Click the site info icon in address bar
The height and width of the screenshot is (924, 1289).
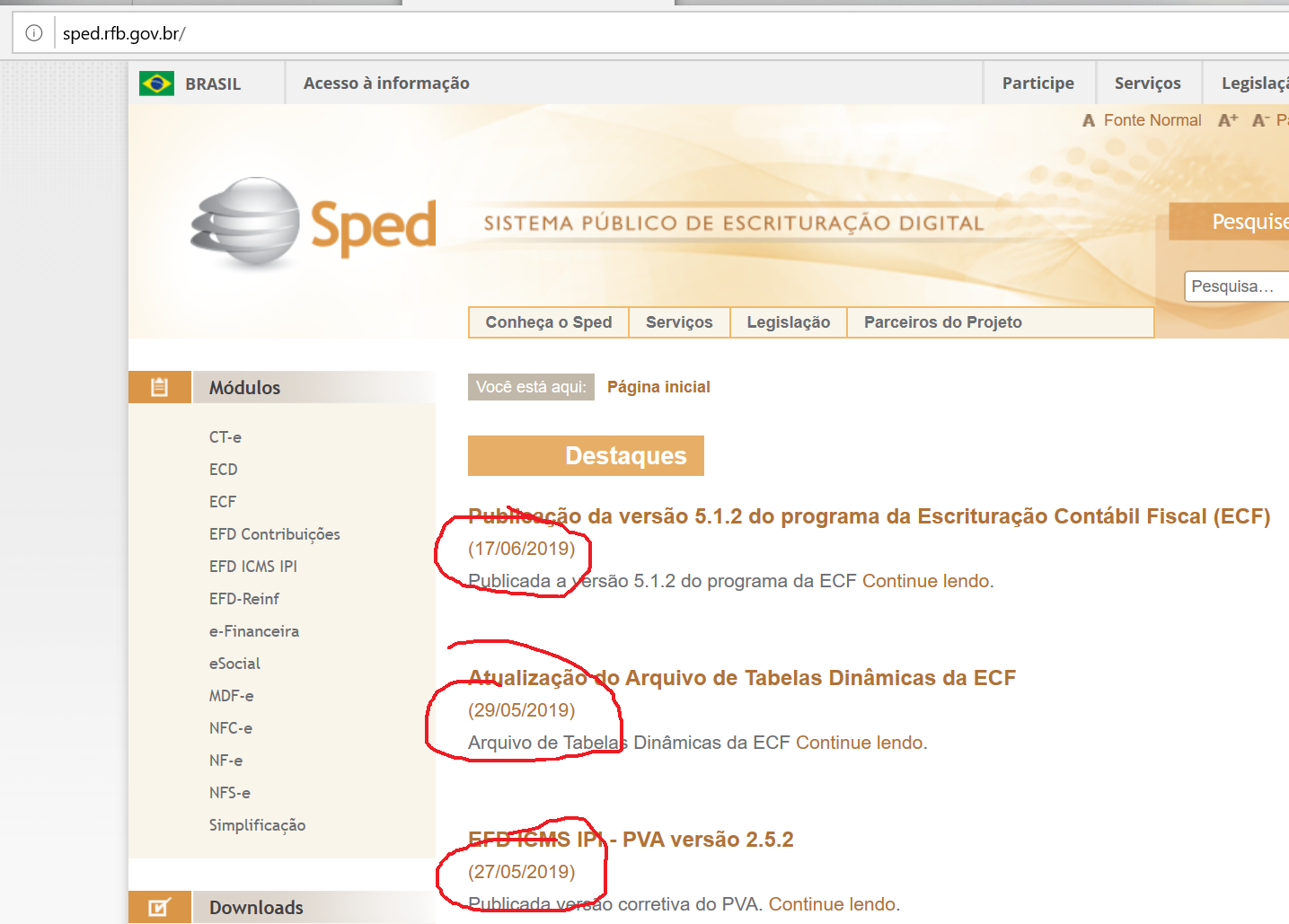pyautogui.click(x=34, y=33)
